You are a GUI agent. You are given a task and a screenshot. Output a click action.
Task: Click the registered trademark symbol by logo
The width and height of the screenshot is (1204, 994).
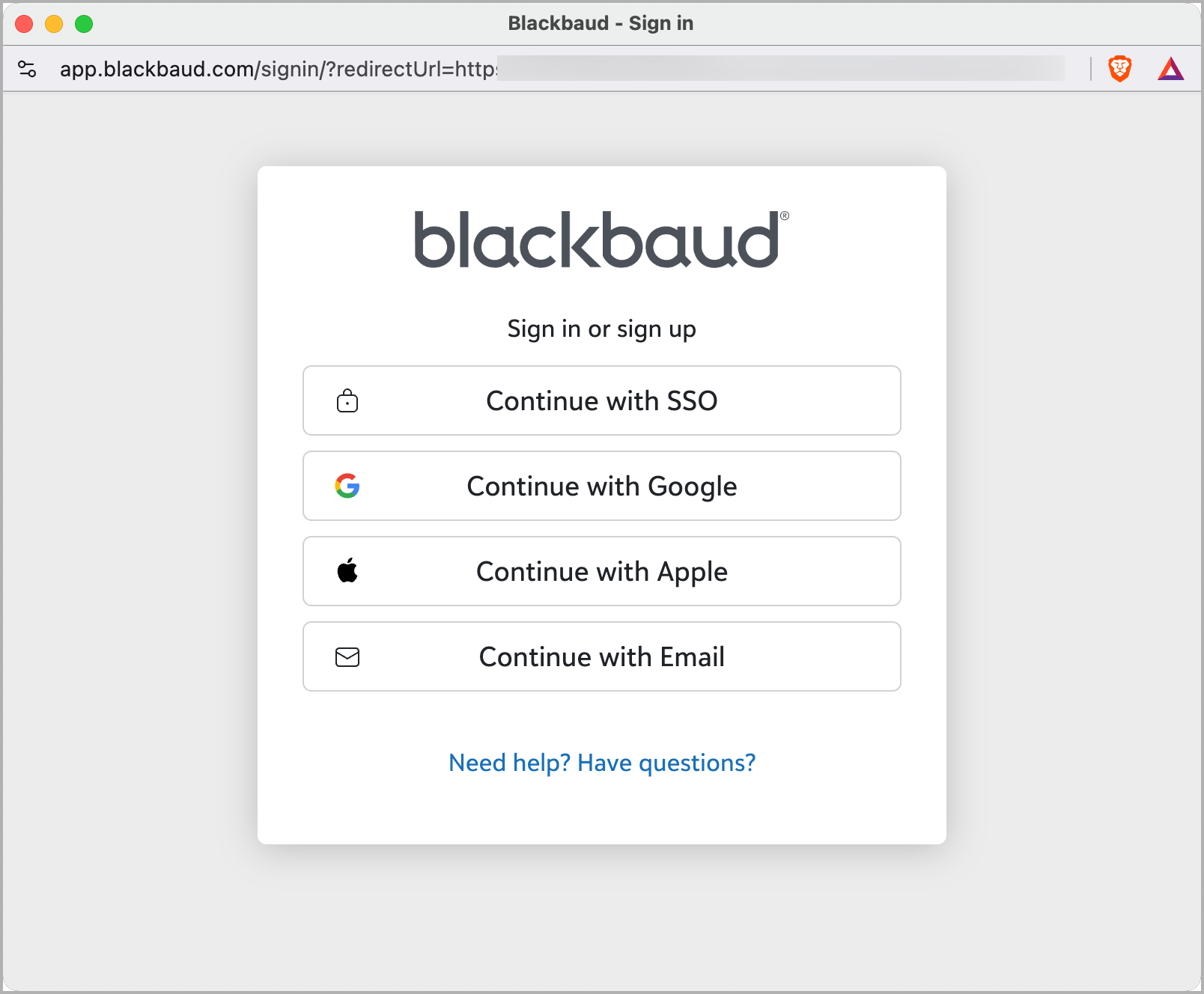click(x=784, y=216)
